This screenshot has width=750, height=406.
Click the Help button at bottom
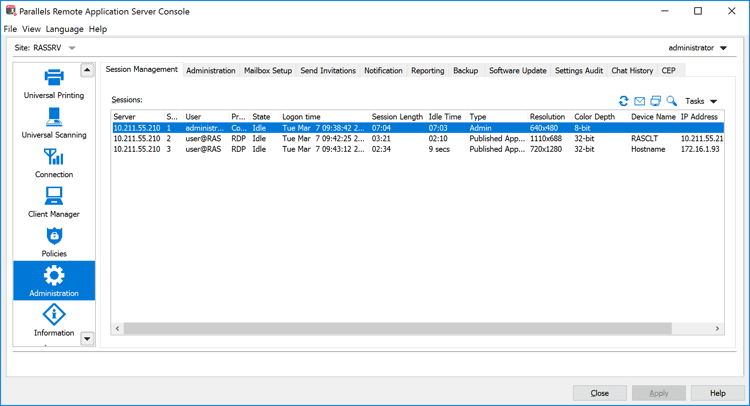pyautogui.click(x=717, y=393)
